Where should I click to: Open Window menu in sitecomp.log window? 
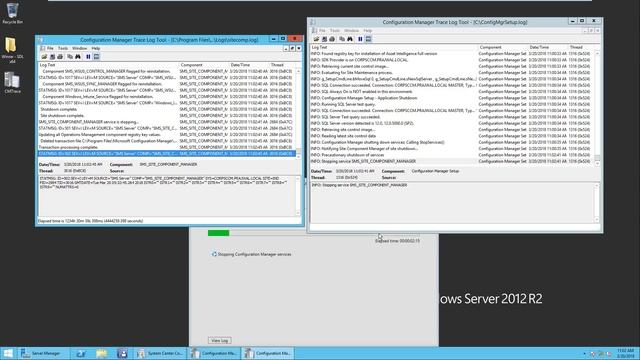click(79, 48)
